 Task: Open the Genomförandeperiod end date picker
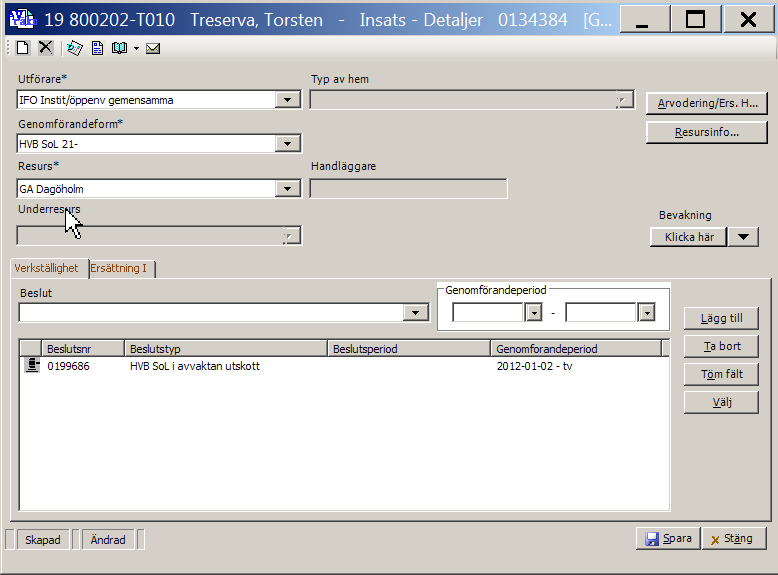pos(647,313)
